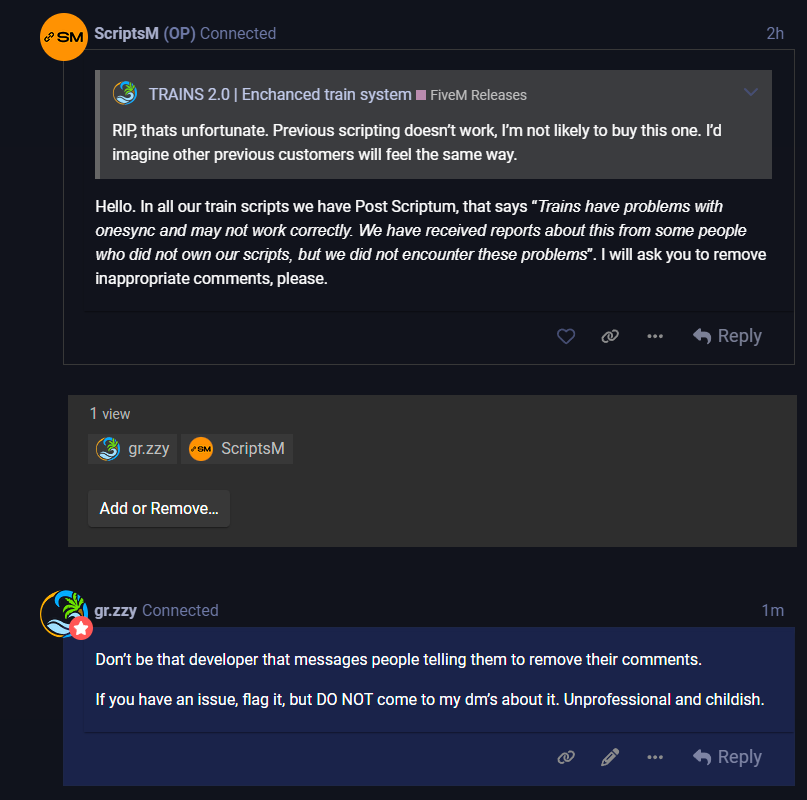Copy link to the ScriptsM post
Screen dimensions: 807x800
click(610, 337)
